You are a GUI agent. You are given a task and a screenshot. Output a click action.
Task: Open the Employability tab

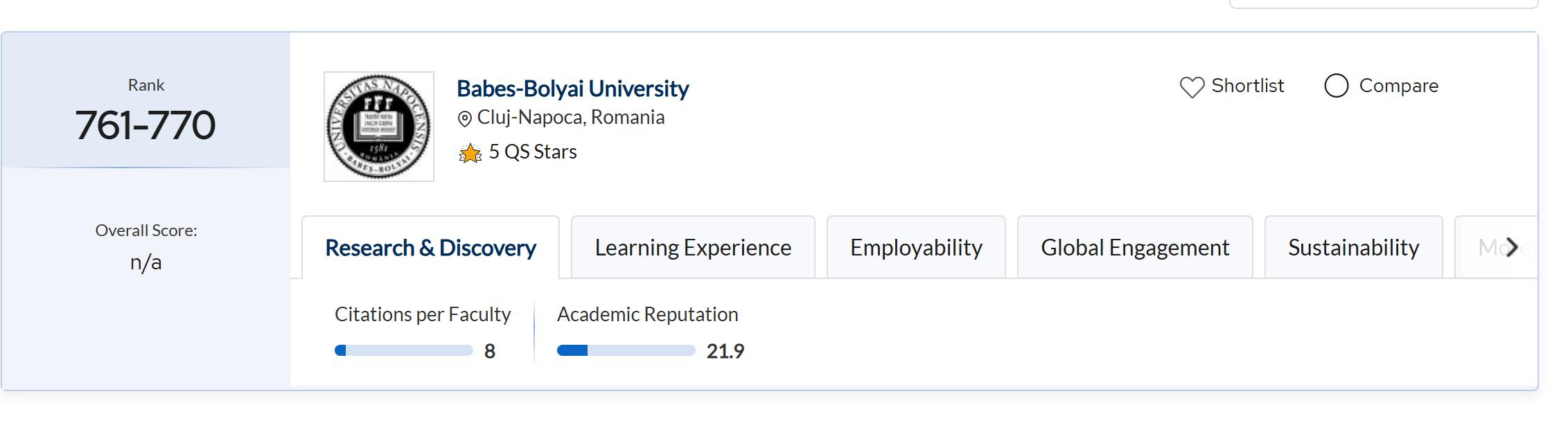click(x=916, y=248)
